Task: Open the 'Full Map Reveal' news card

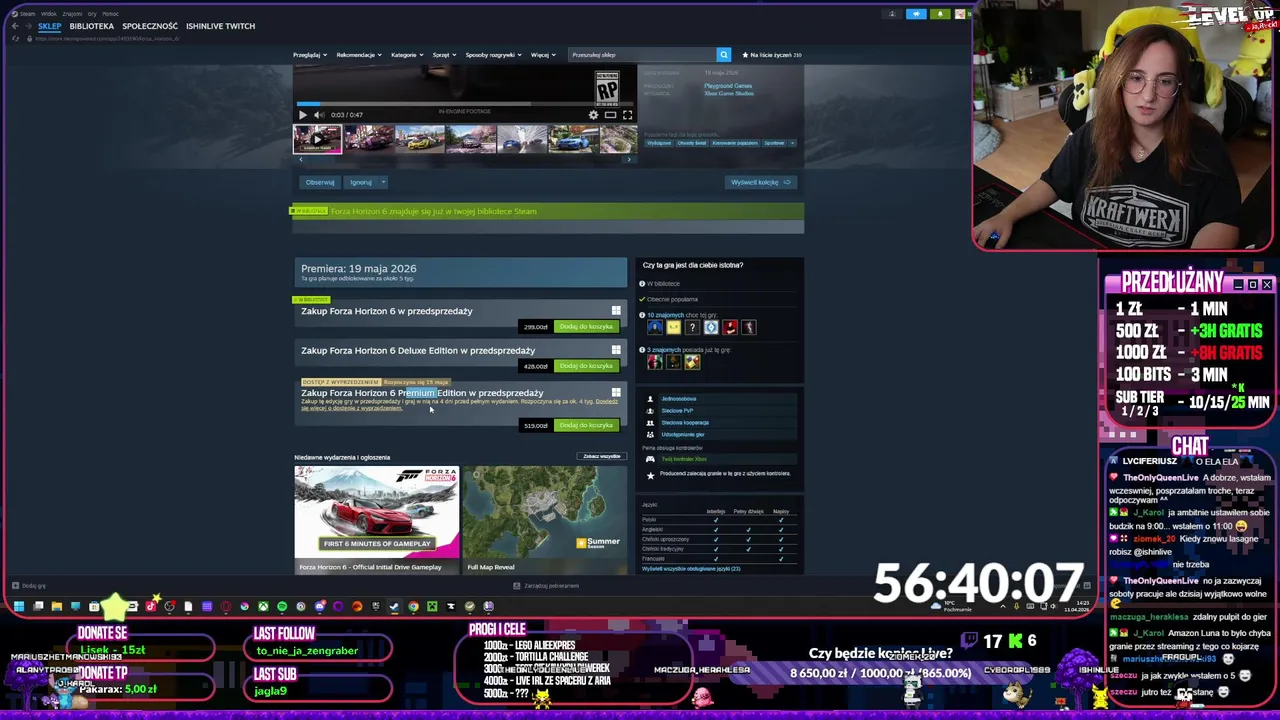Action: tap(546, 519)
